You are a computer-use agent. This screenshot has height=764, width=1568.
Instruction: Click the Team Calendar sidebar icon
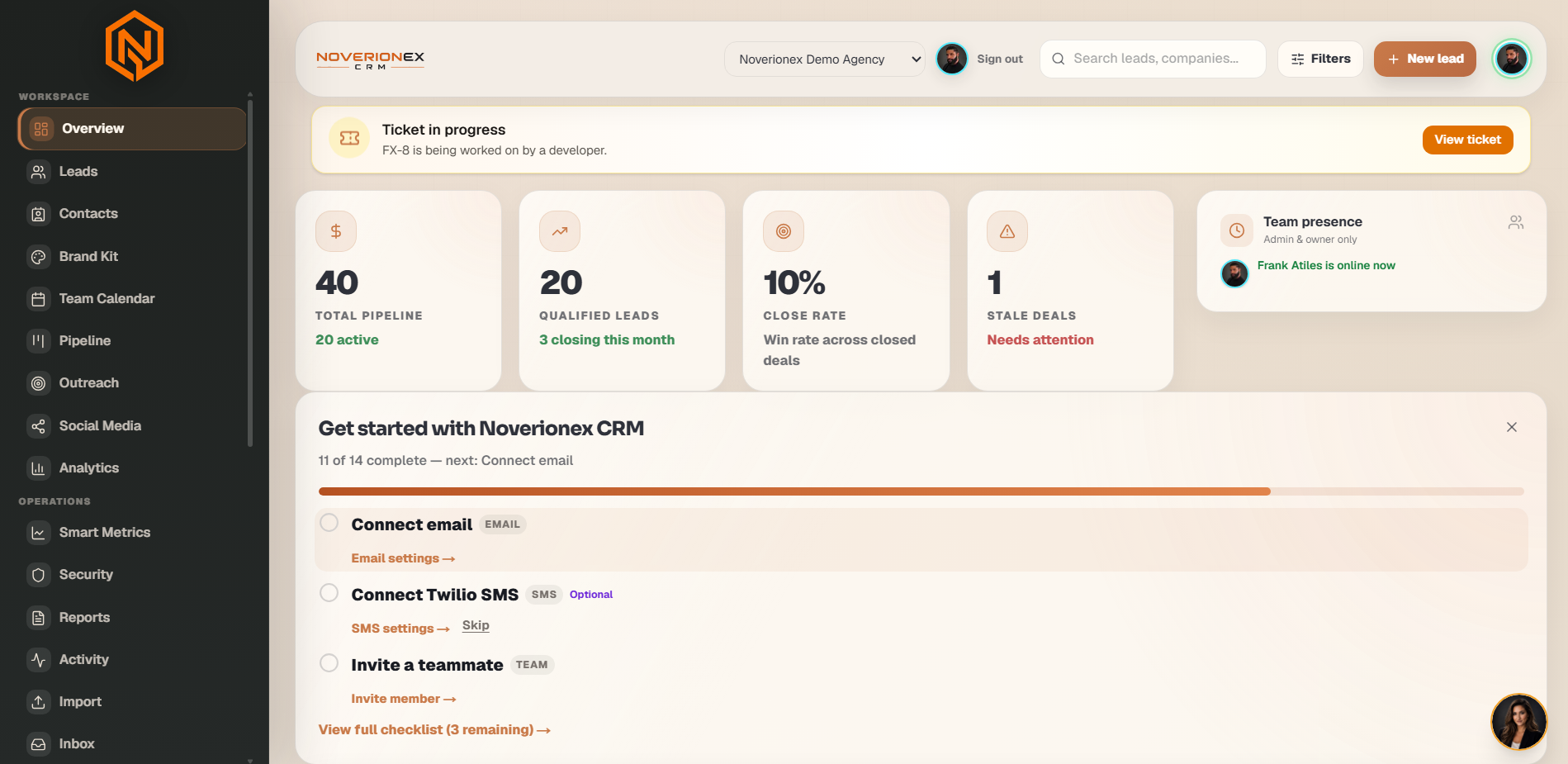coord(38,299)
